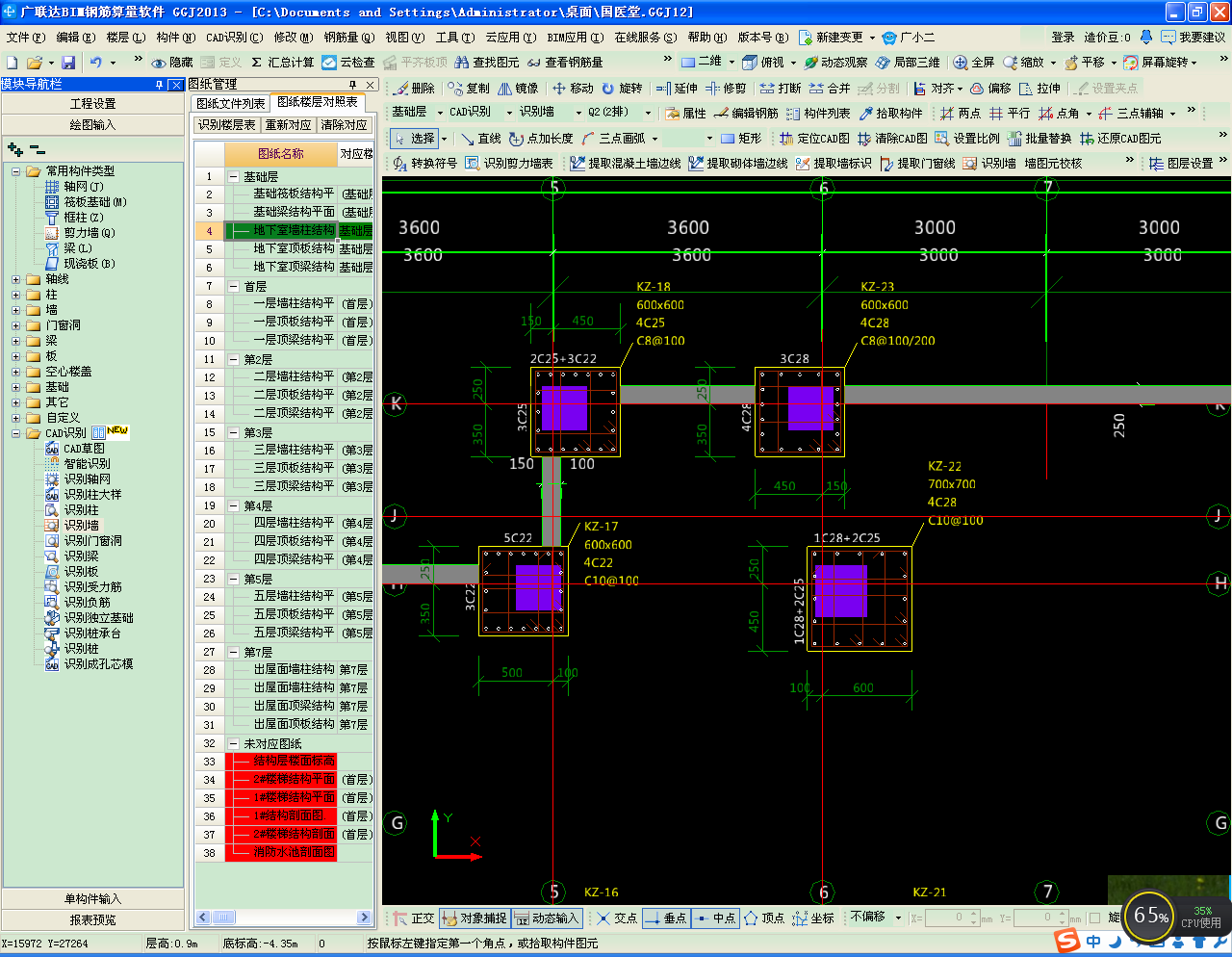Save the project with floppy icon

click(x=68, y=62)
